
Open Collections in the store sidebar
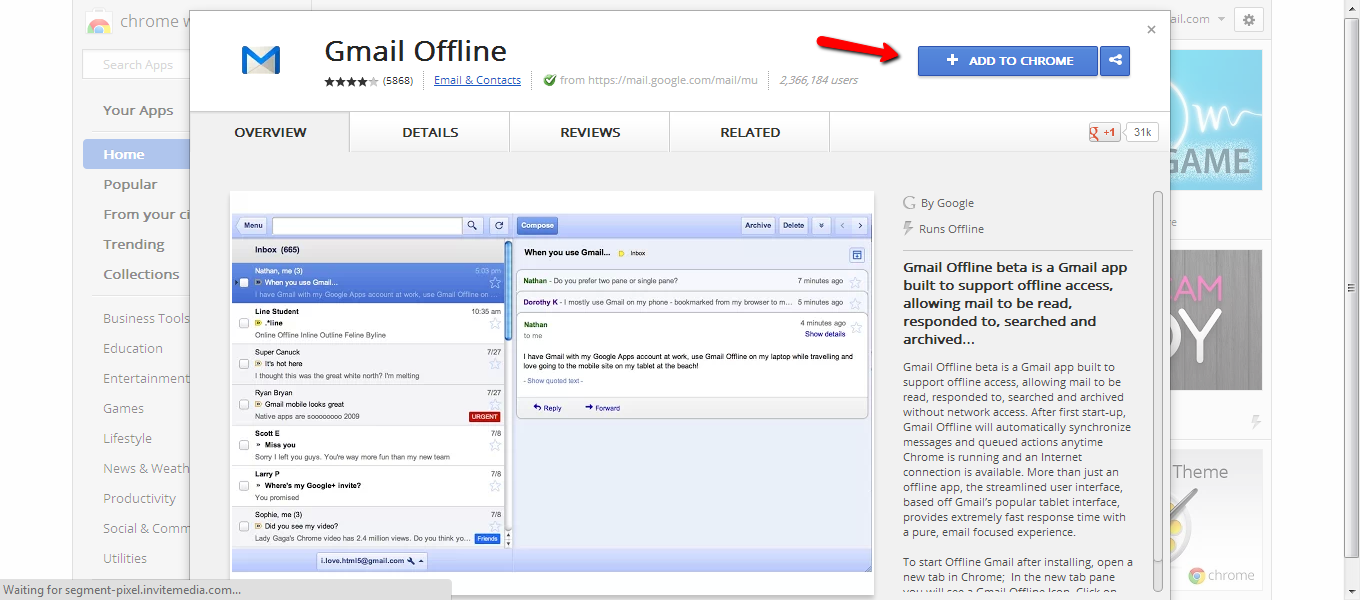click(x=141, y=274)
